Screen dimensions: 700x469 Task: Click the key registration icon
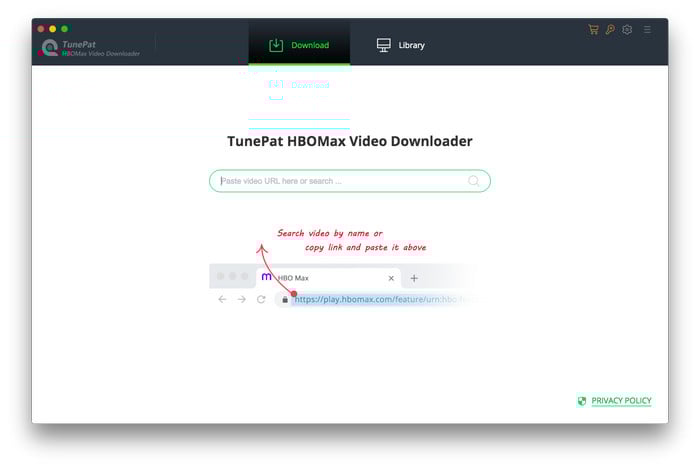tap(610, 29)
